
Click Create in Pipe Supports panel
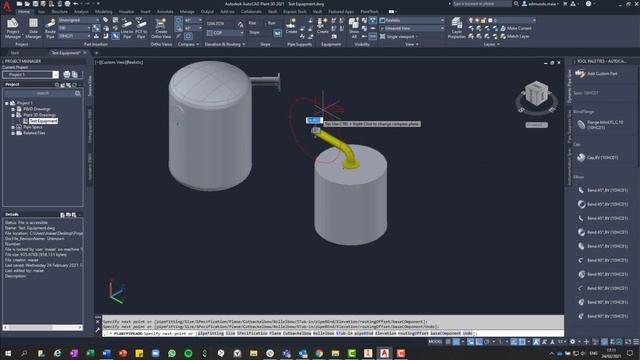[291, 26]
